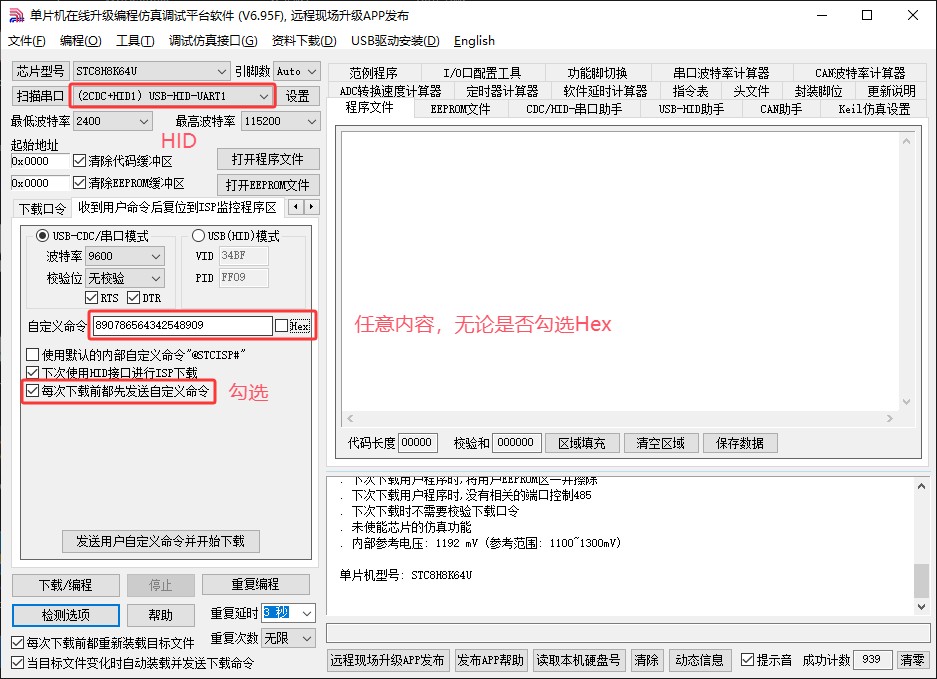This screenshot has height=679, width=937.
Task: Click the STC application logo icon
Action: coord(16,16)
